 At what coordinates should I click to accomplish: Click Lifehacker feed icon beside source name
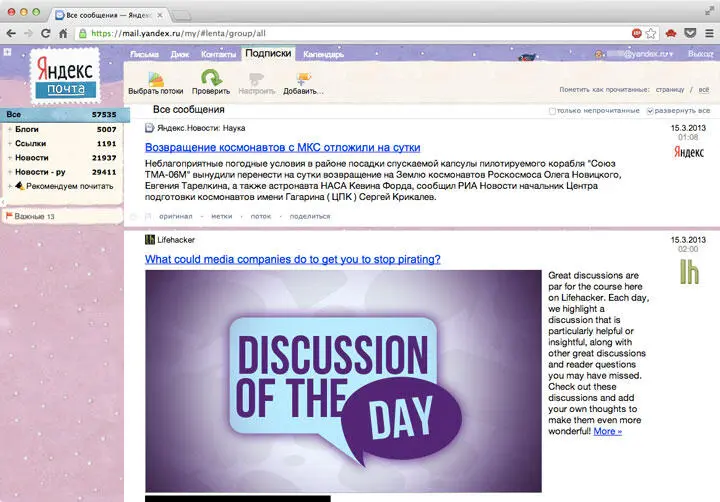pyautogui.click(x=150, y=239)
